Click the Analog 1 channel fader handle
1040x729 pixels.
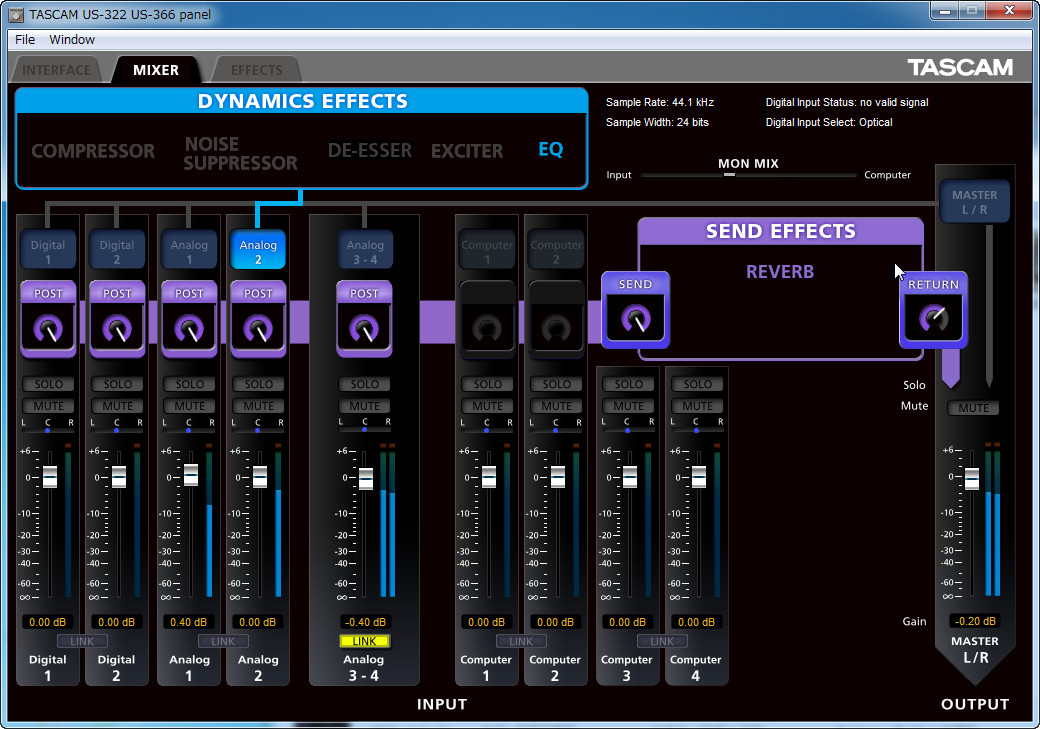point(190,475)
